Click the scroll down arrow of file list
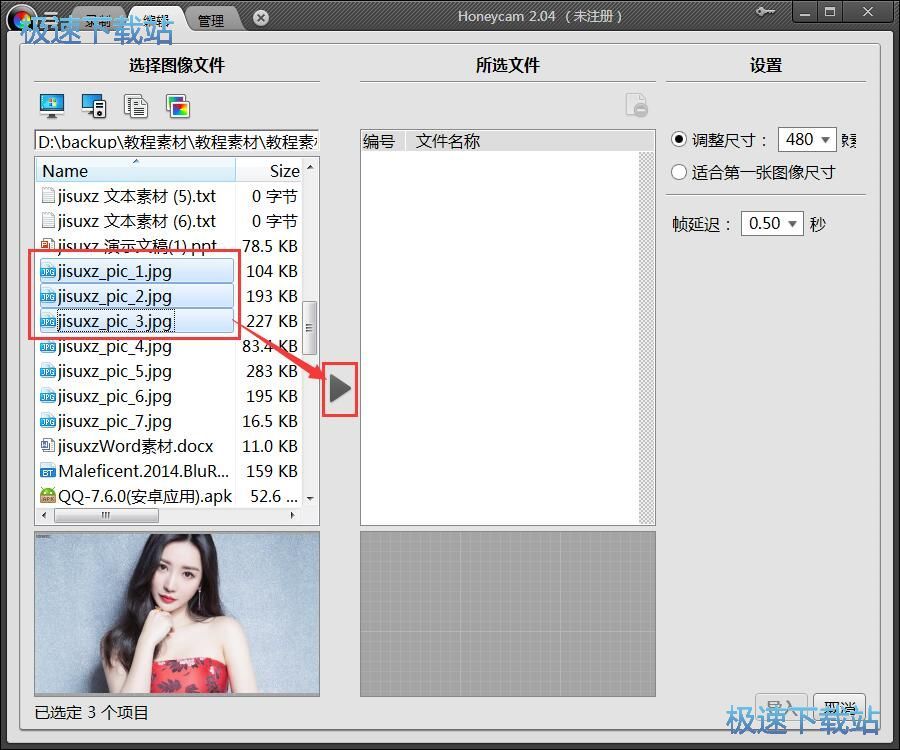 click(310, 499)
